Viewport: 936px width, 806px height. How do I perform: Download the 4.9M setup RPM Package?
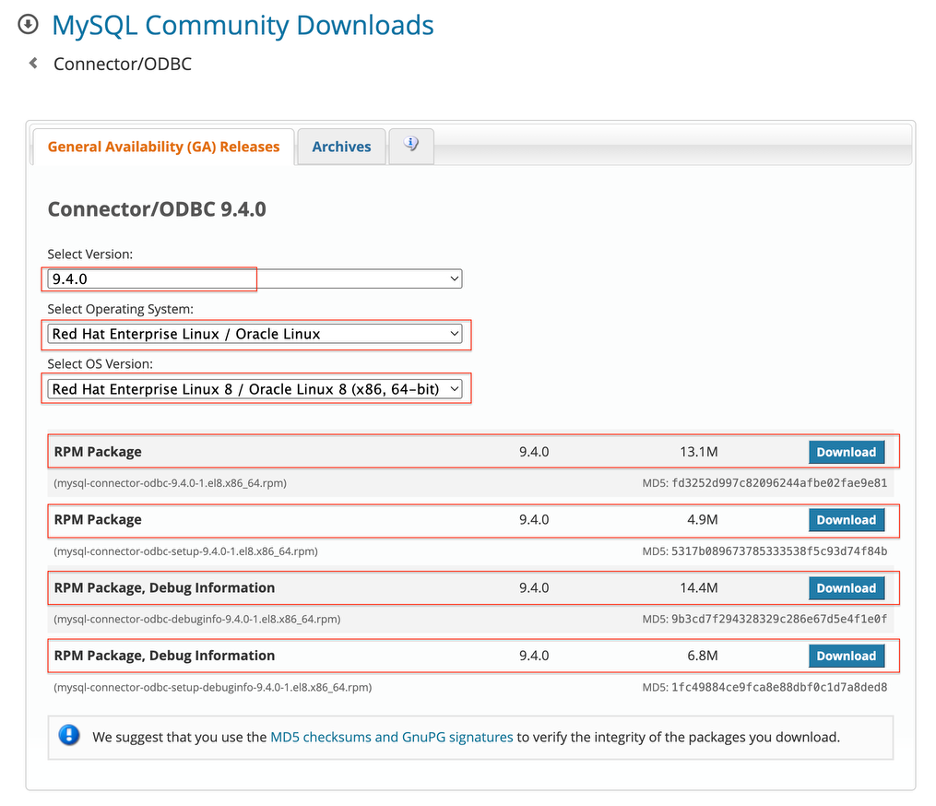click(846, 520)
